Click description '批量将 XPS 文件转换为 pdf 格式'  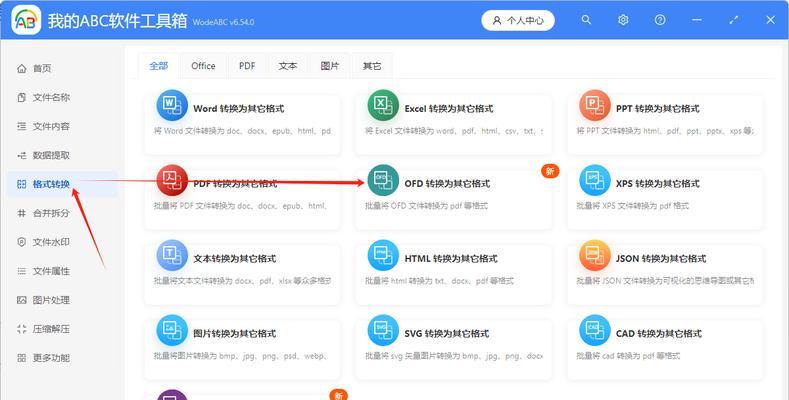(633, 206)
